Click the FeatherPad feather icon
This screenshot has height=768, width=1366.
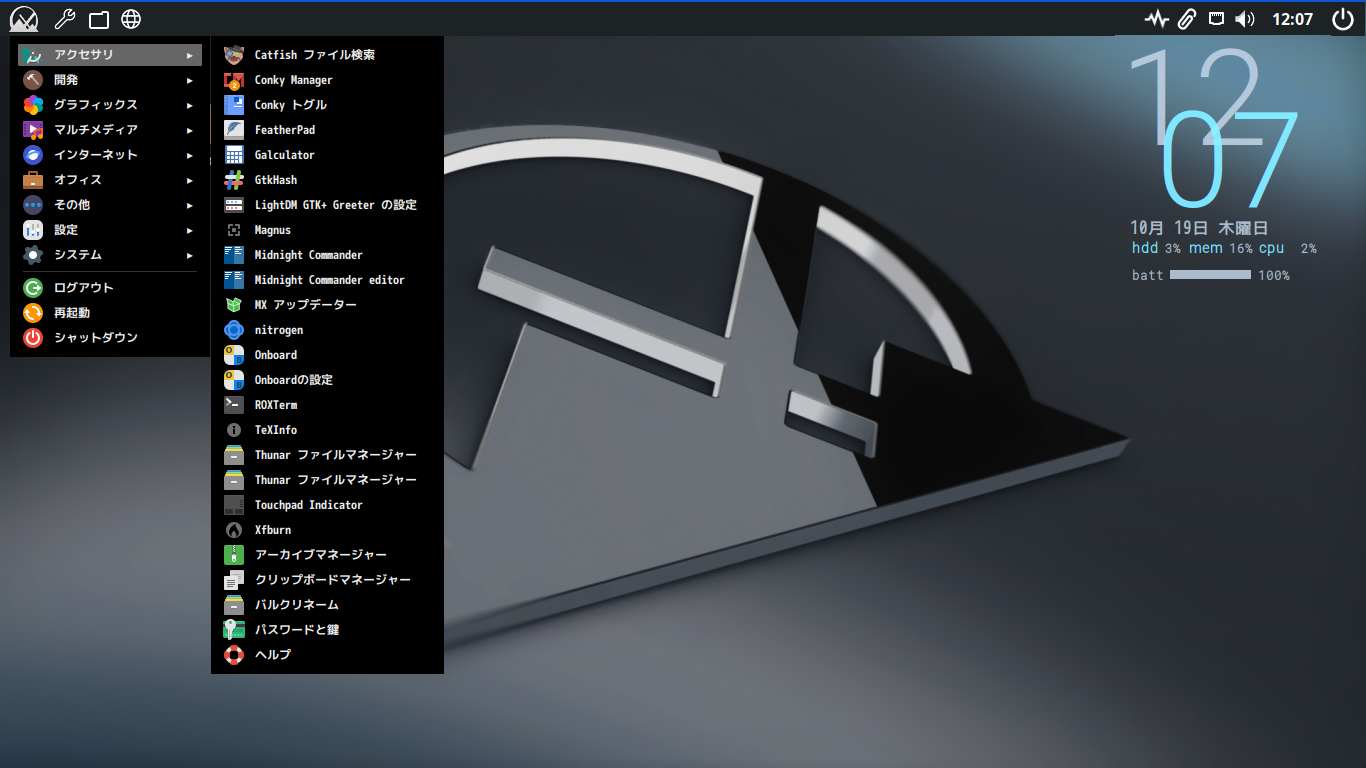(x=234, y=130)
